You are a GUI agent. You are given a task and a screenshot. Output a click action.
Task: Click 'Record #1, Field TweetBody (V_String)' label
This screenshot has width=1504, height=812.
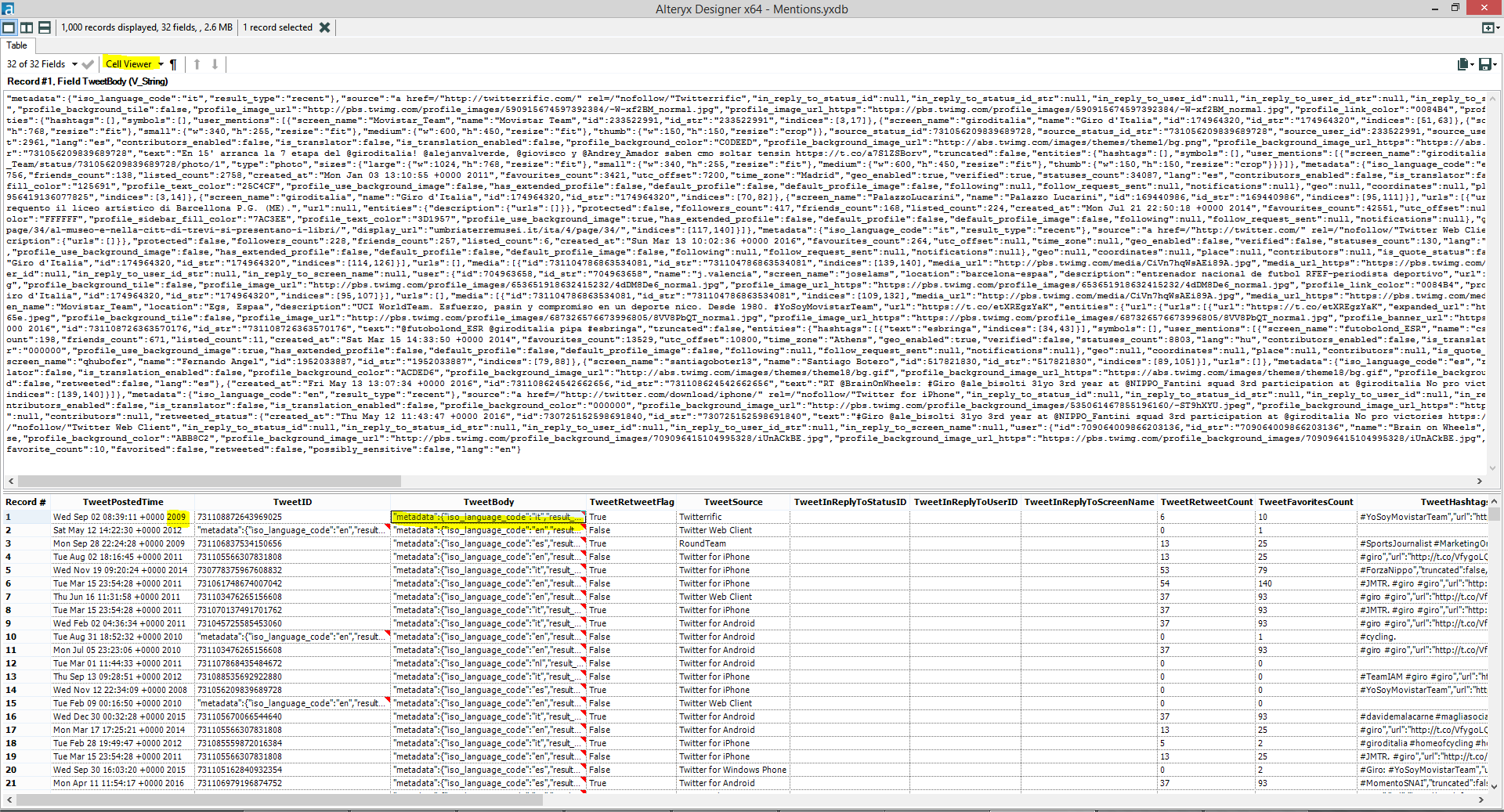click(88, 81)
